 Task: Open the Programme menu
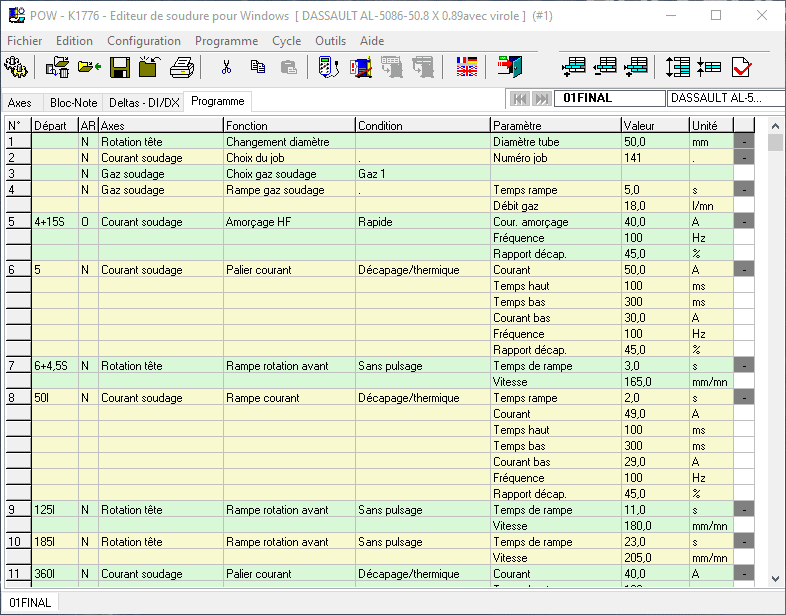coord(227,41)
